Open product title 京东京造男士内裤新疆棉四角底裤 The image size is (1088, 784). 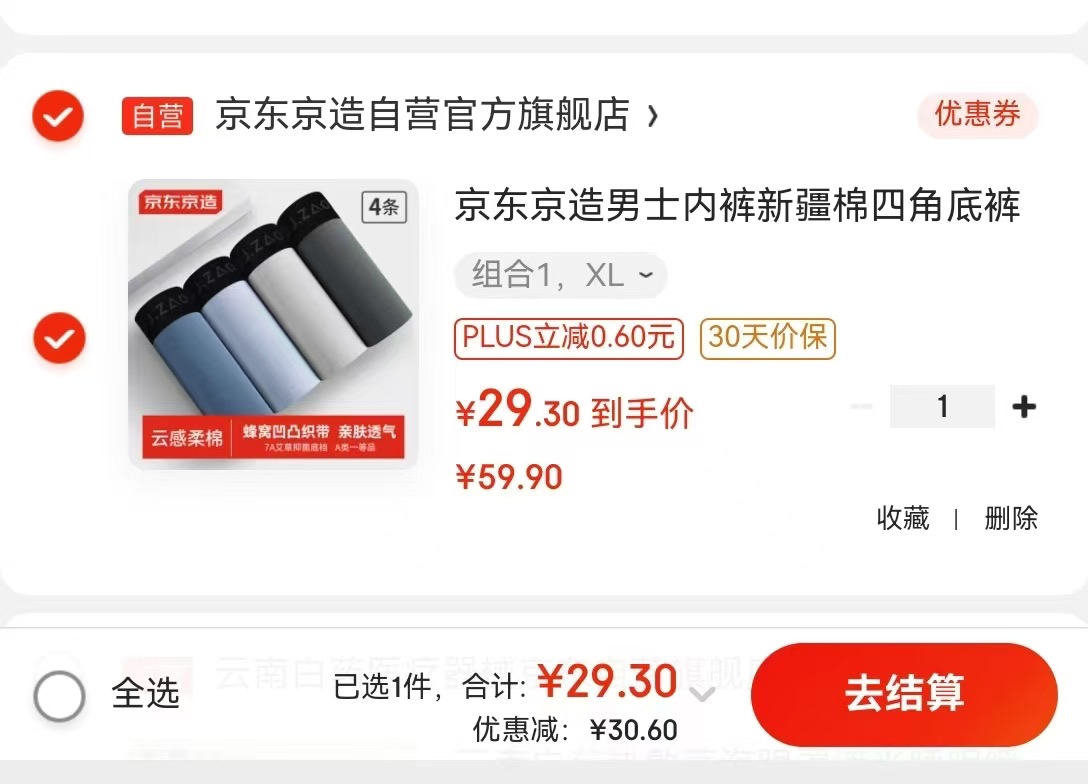(738, 205)
